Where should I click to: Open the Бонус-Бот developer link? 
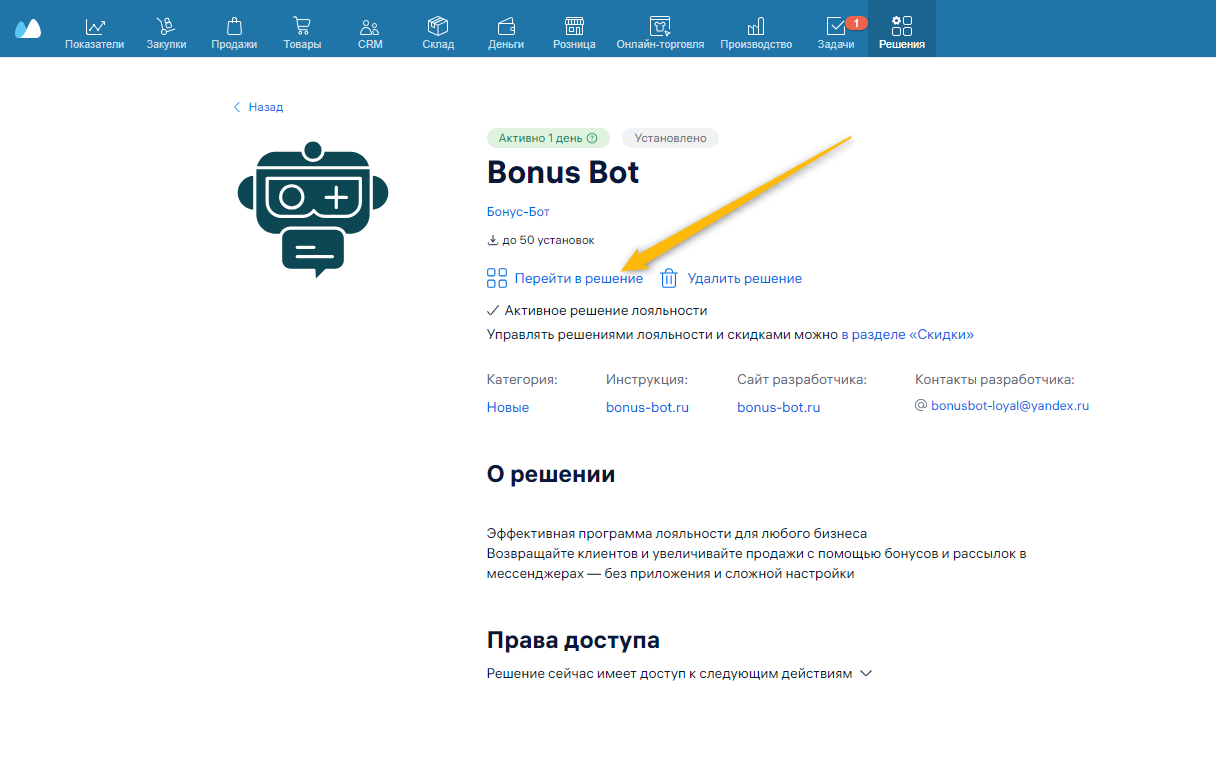click(x=518, y=212)
